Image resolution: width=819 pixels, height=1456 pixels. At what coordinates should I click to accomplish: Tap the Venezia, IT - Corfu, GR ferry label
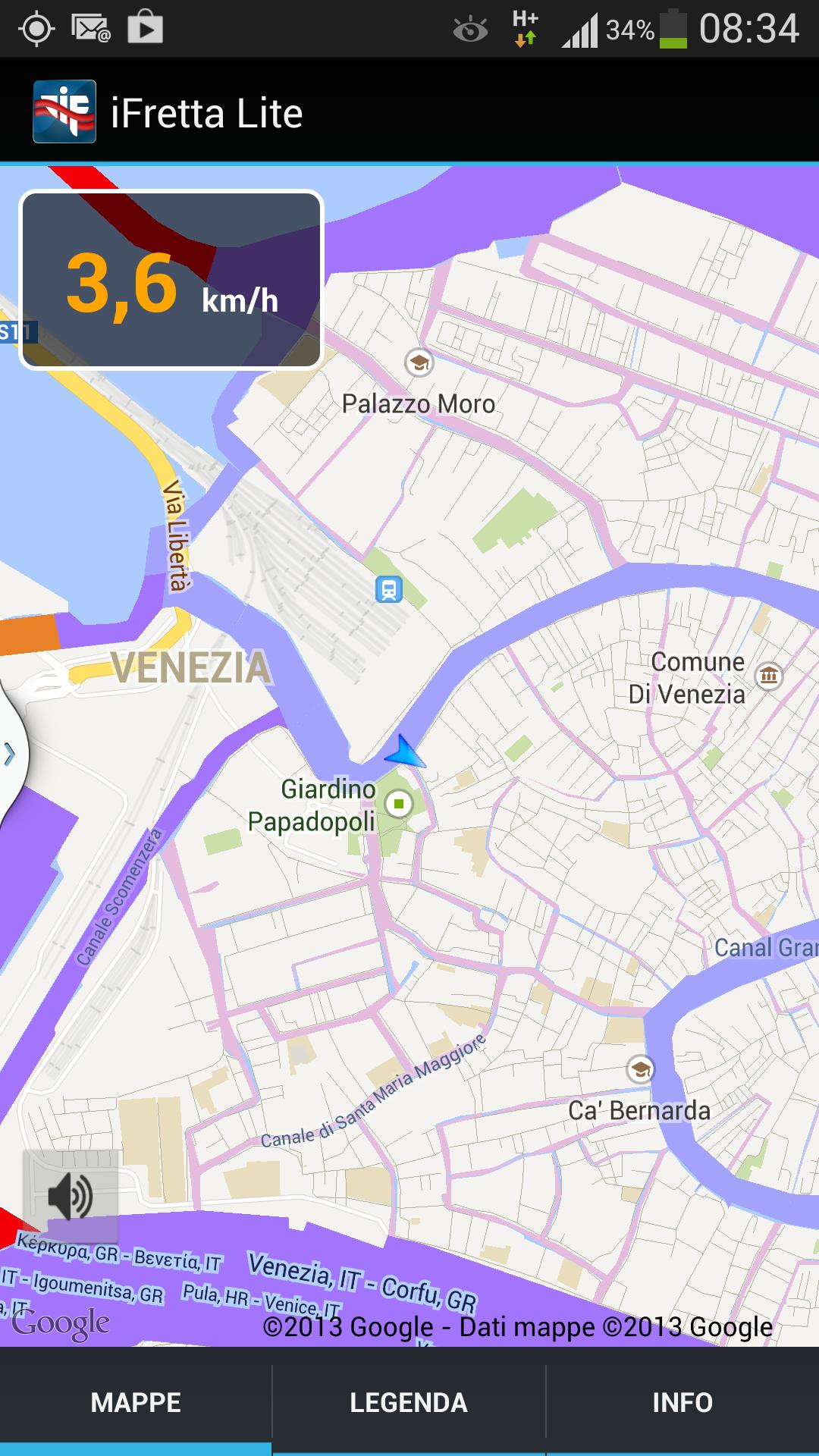coord(363,1282)
